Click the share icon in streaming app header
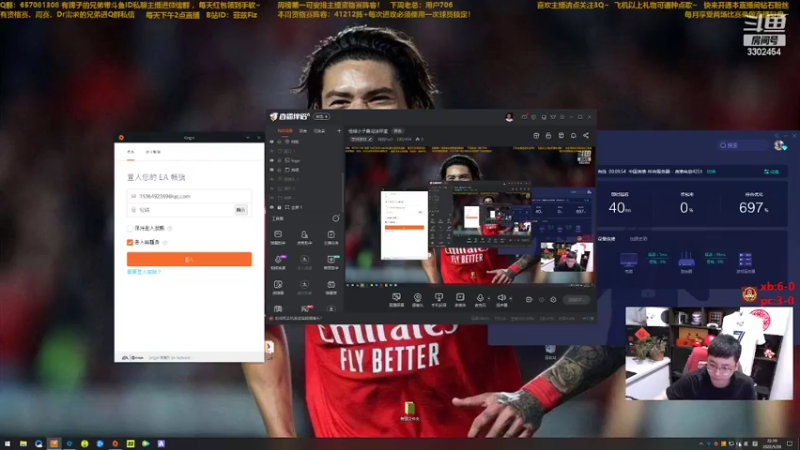Viewport: 800px width, 450px height. point(586,135)
